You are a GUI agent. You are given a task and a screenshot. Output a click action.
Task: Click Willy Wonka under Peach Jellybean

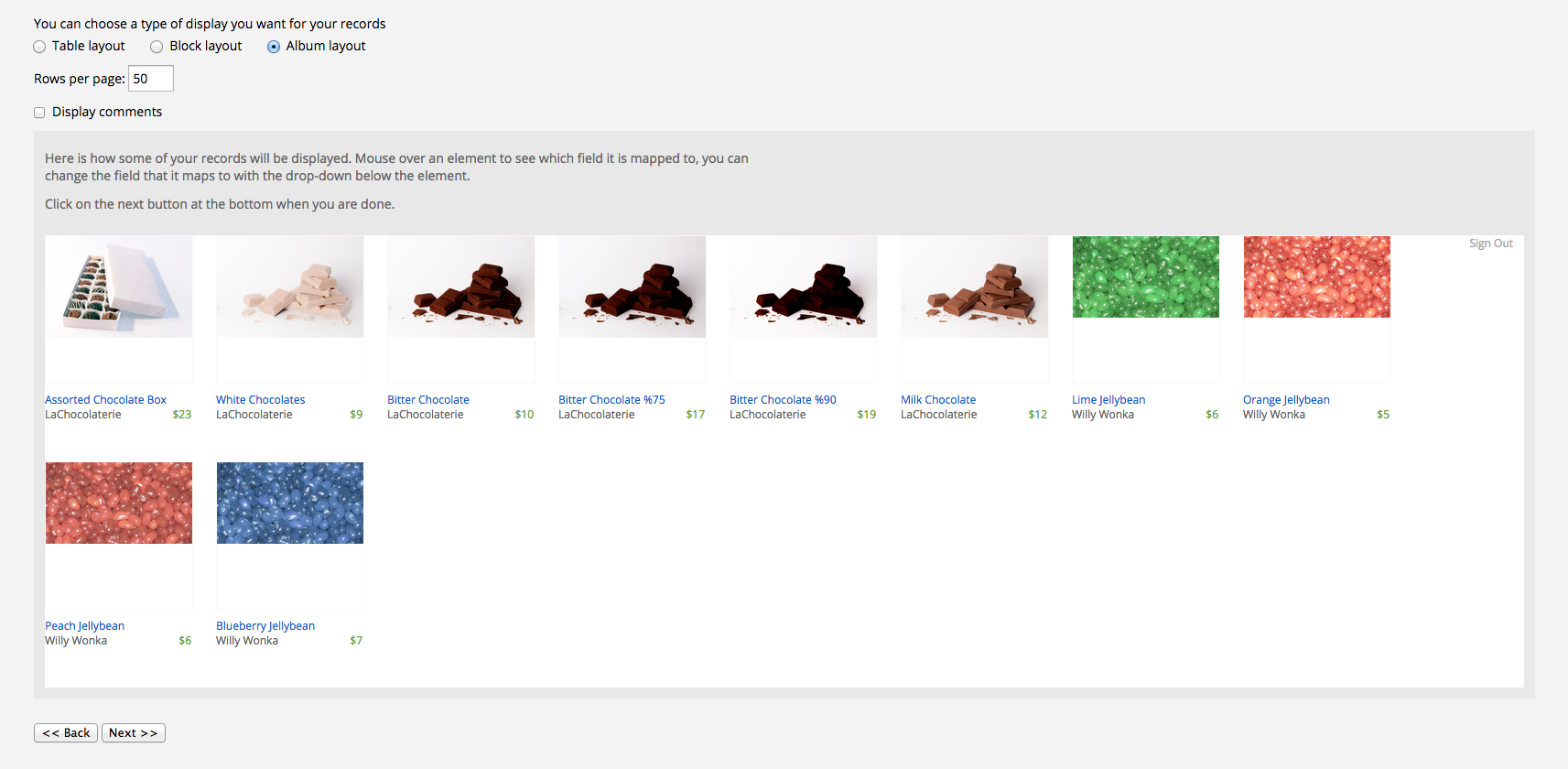pyautogui.click(x=76, y=641)
